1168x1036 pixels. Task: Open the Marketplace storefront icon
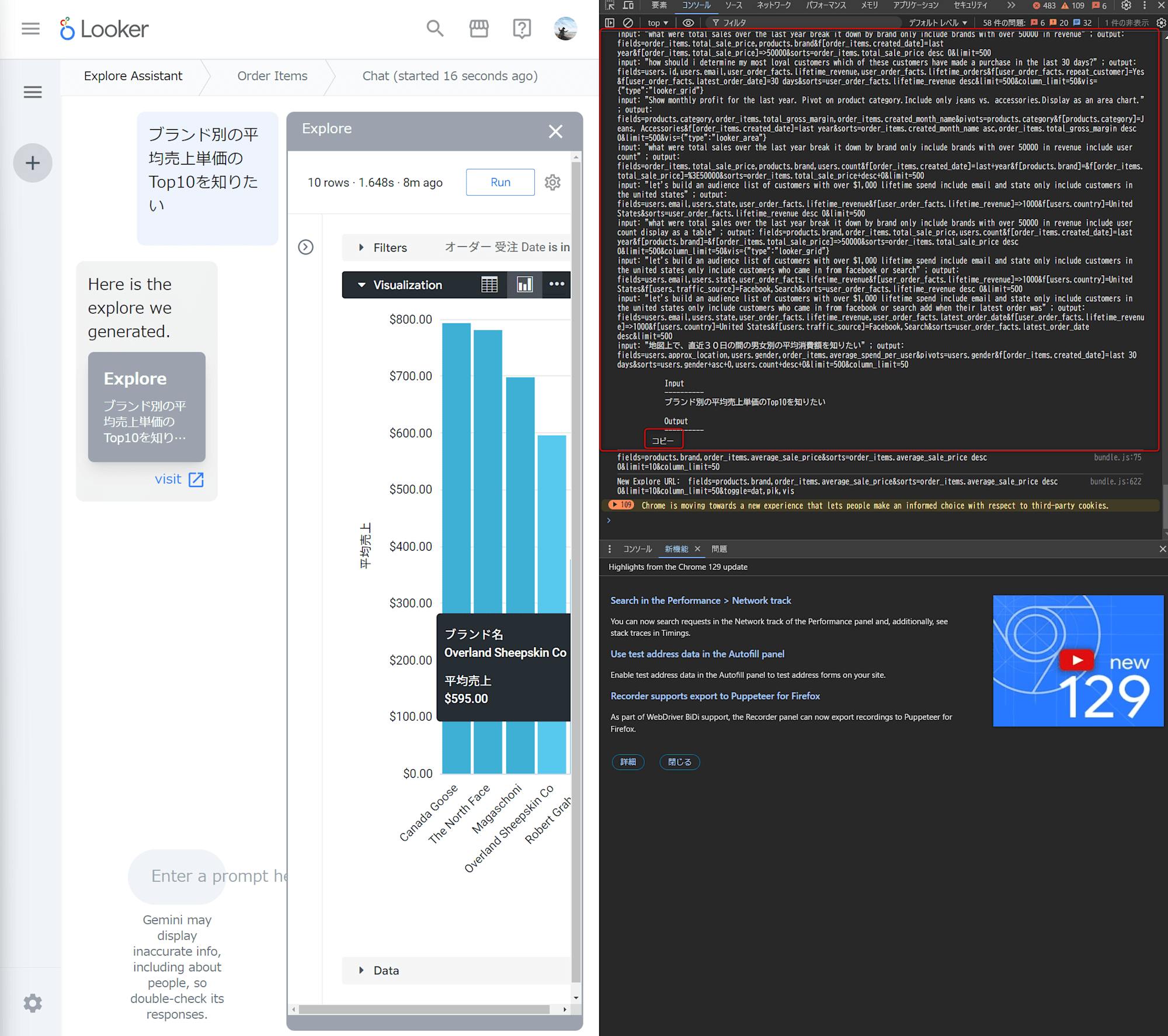tap(479, 28)
